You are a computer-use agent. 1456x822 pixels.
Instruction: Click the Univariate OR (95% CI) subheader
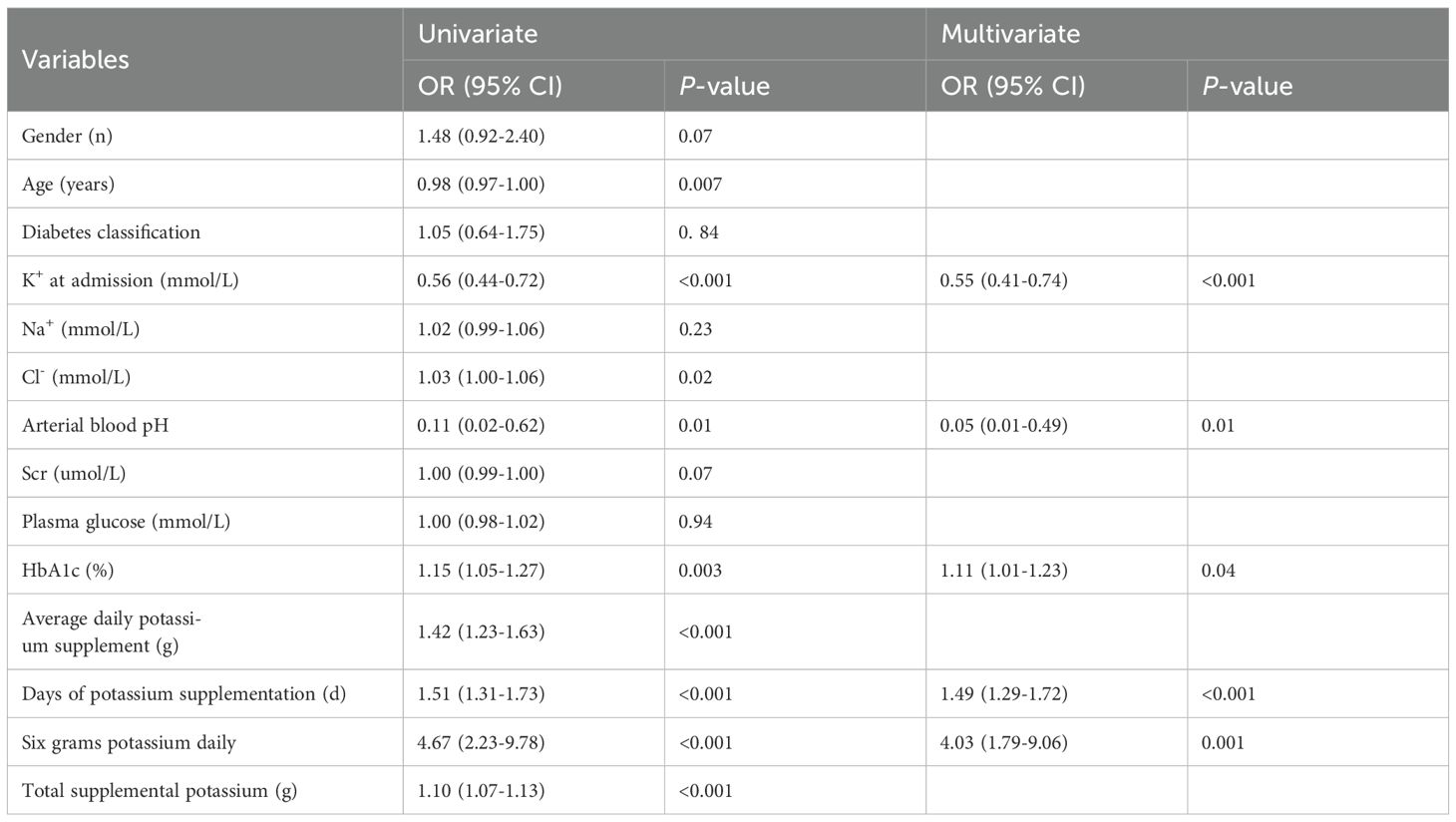click(490, 86)
